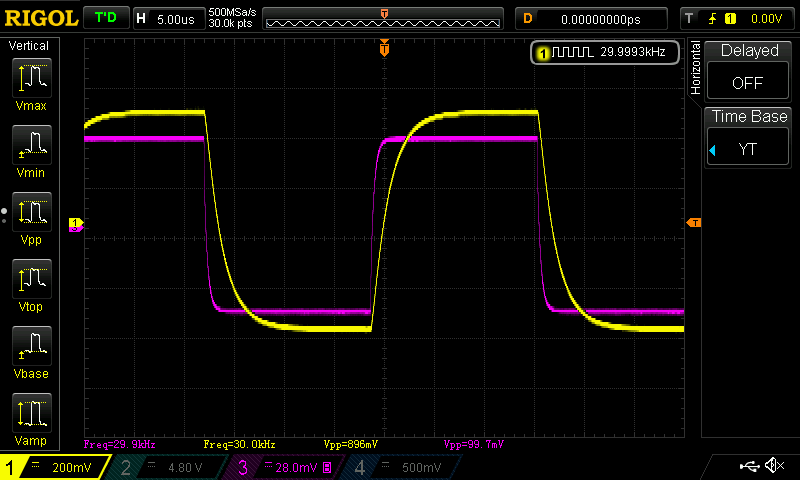Select the Vbase measurement icon
Image resolution: width=800 pixels, height=480 pixels.
pyautogui.click(x=32, y=346)
